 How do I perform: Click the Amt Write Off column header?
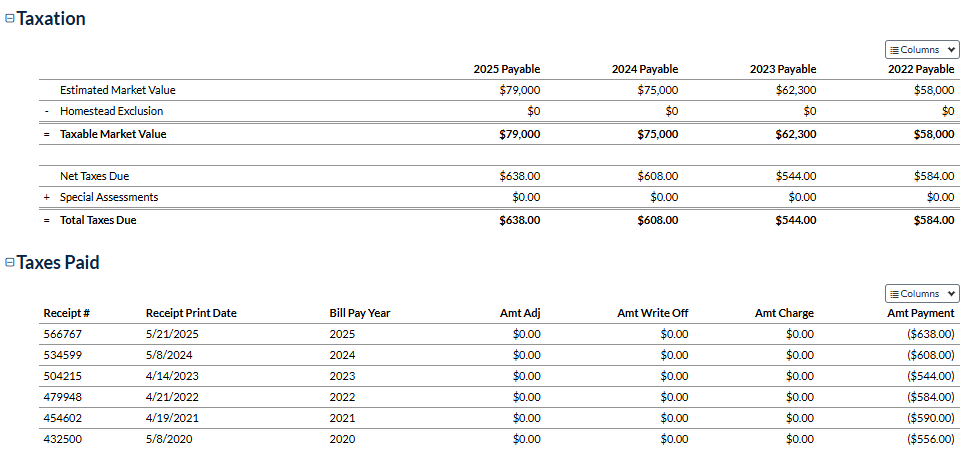[652, 313]
